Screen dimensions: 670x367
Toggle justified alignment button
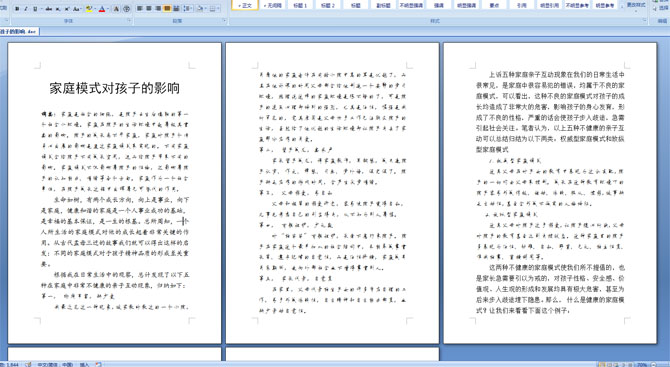coord(167,8)
